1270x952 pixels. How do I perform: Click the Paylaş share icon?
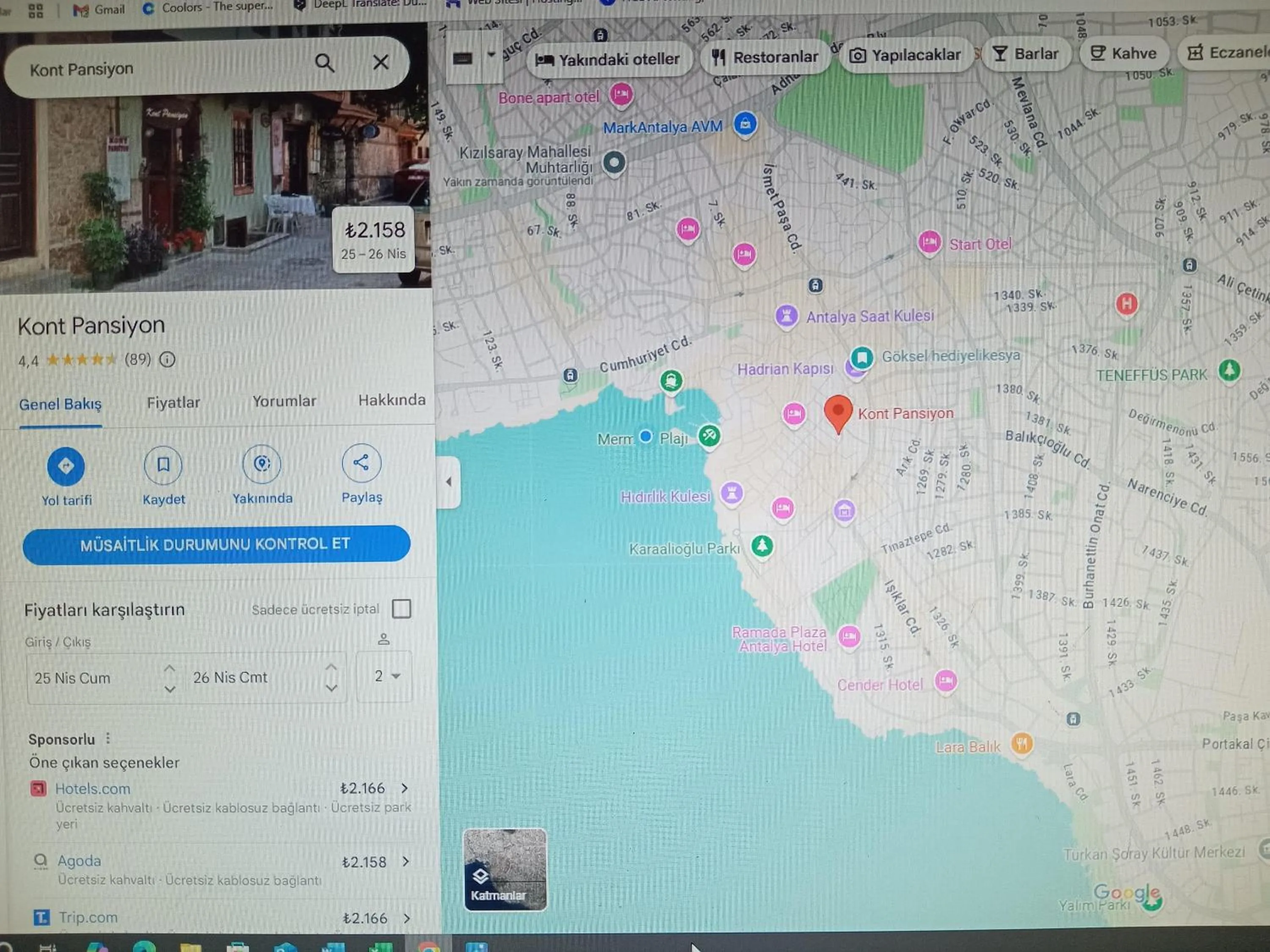coord(361,462)
